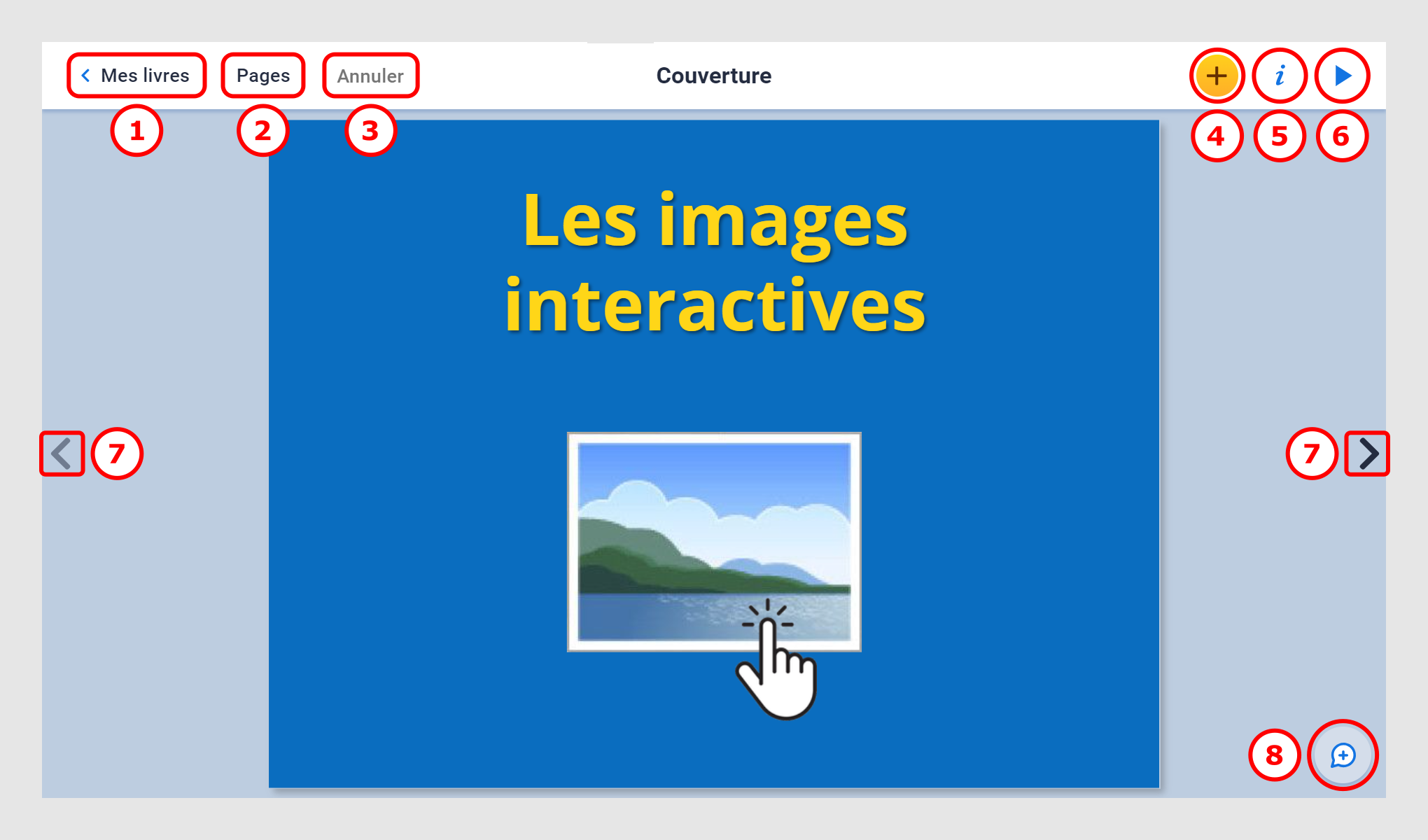Go back to Mes livres
1428x840 pixels.
coord(136,76)
